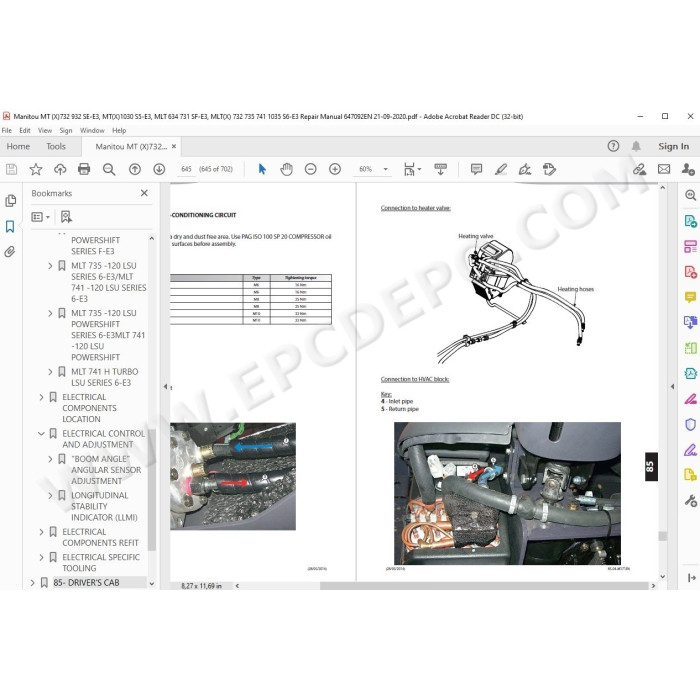This screenshot has width=700, height=700.
Task: Print the document
Action: [84, 169]
